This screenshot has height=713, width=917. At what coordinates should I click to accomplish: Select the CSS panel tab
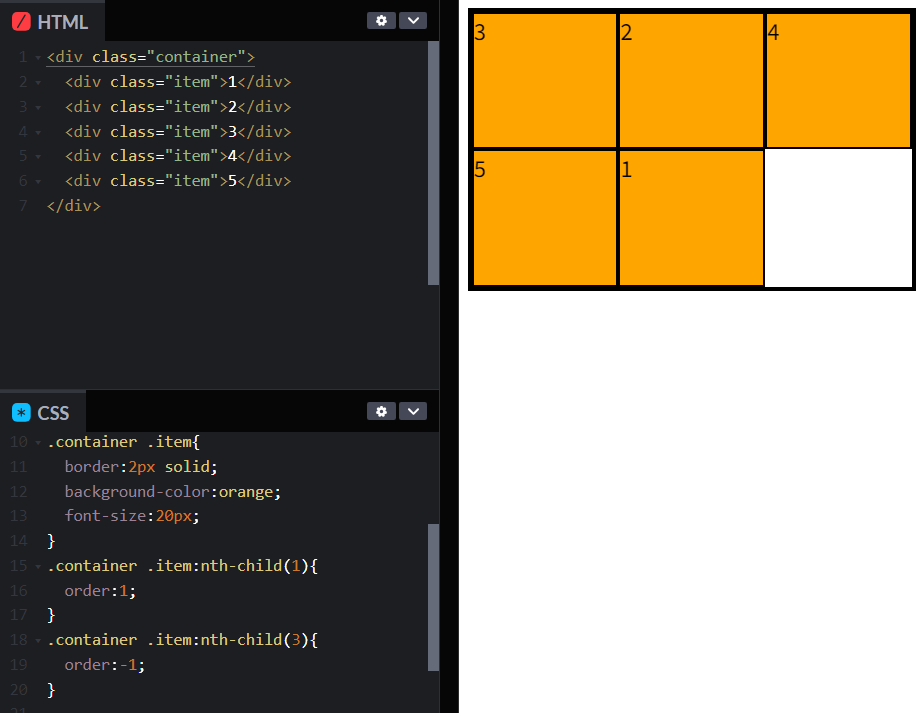click(42, 412)
